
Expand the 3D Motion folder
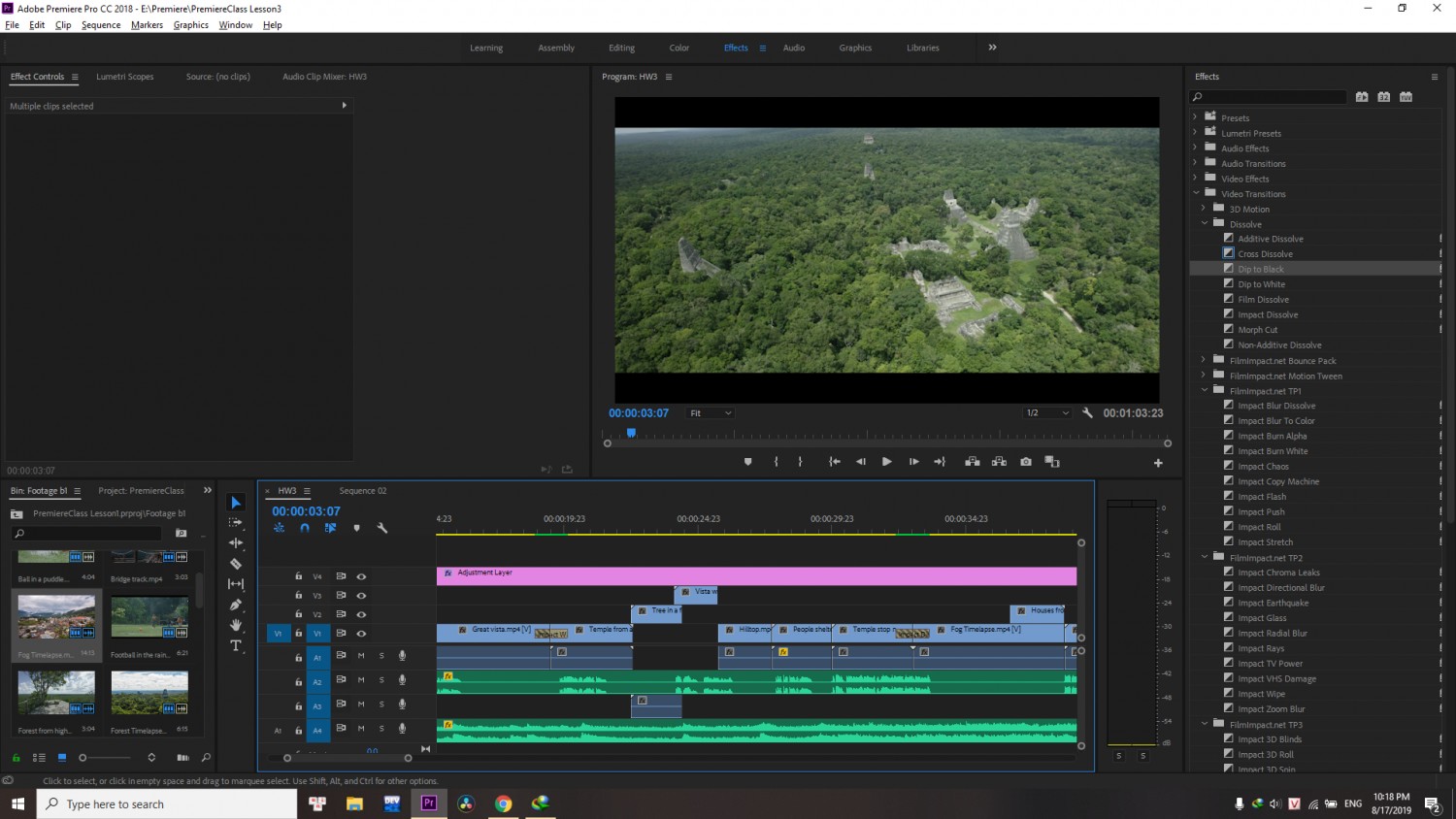pos(1204,209)
